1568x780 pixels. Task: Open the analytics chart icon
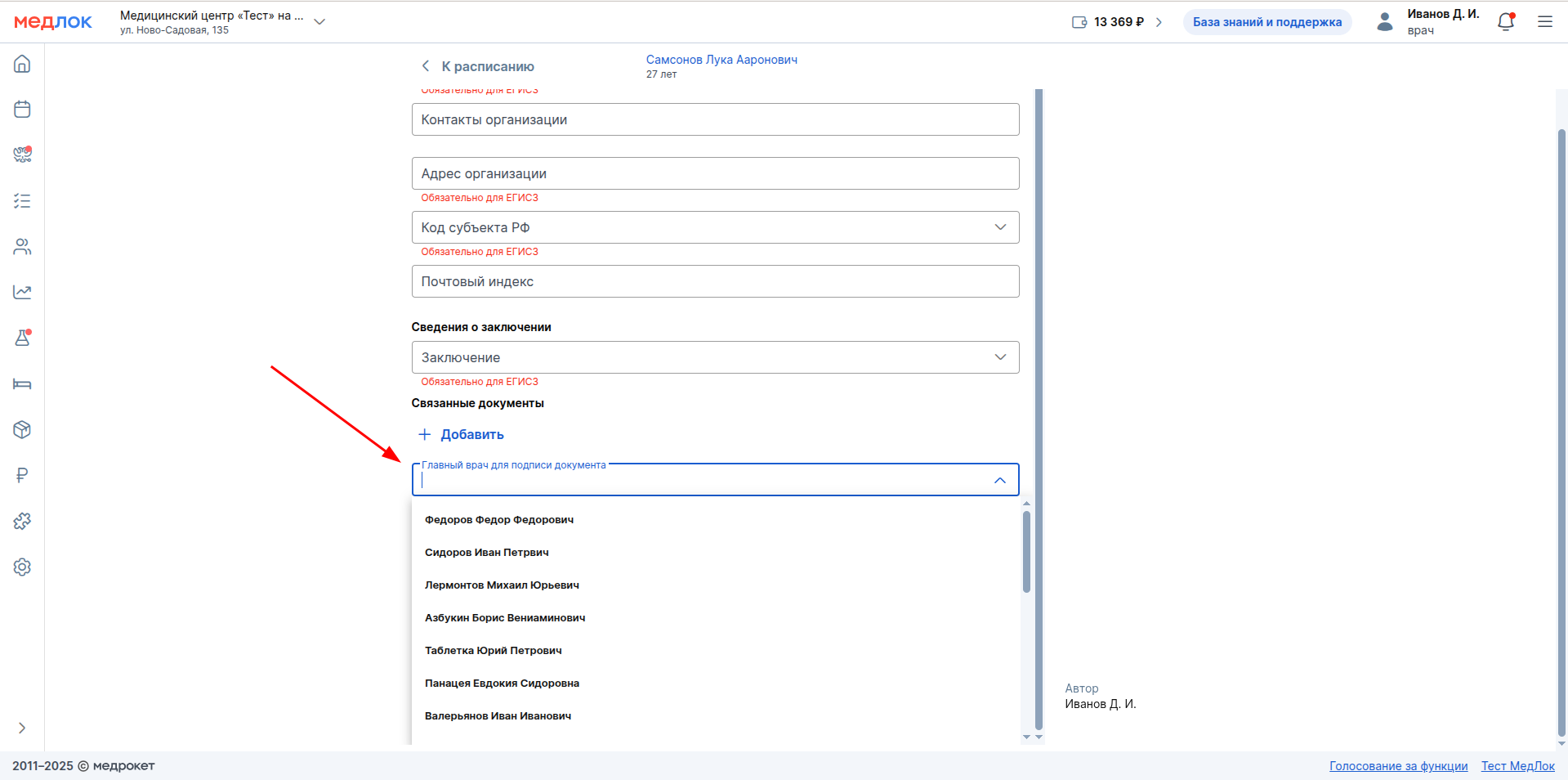click(22, 292)
